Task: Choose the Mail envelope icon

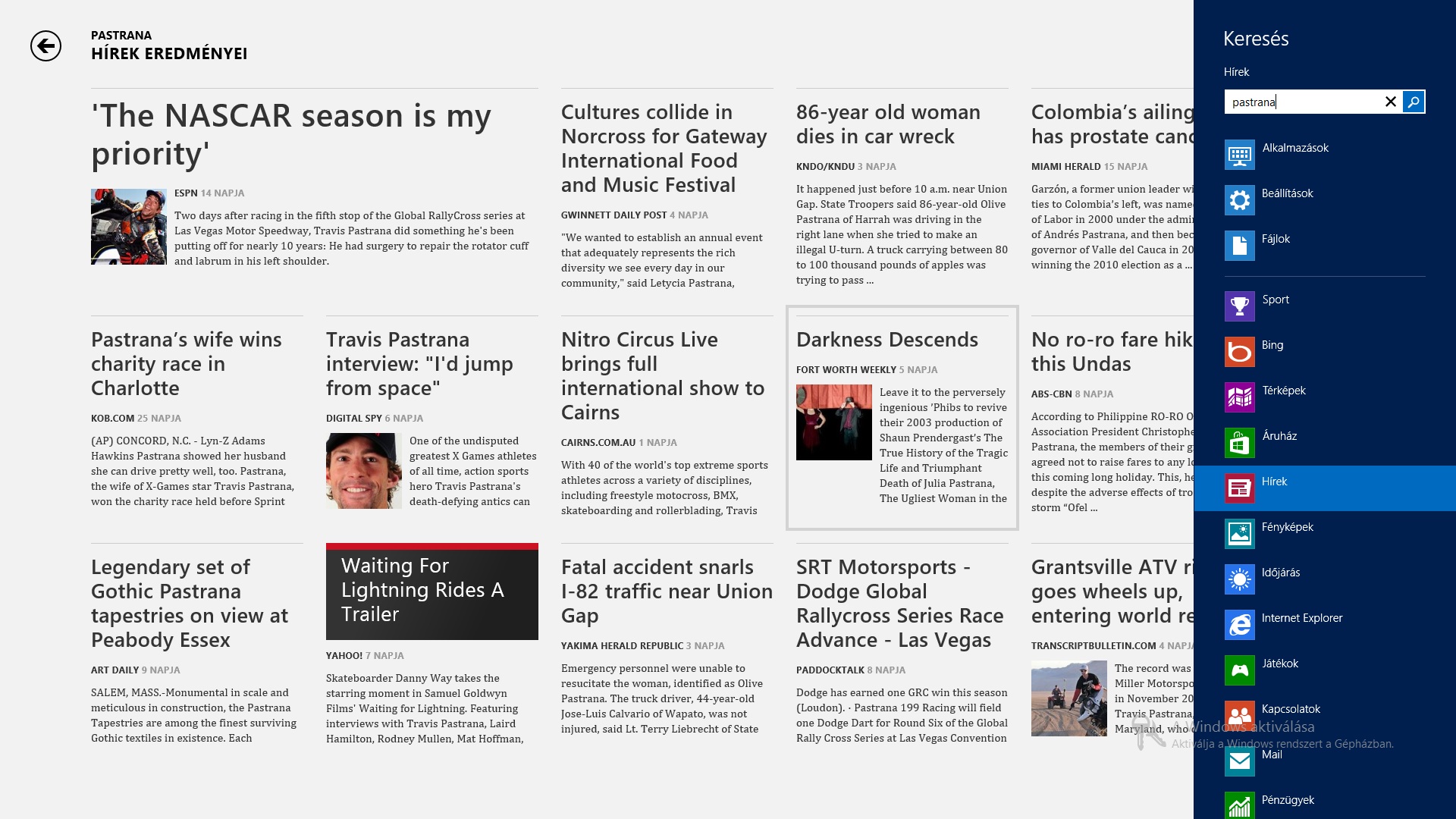Action: click(1239, 761)
